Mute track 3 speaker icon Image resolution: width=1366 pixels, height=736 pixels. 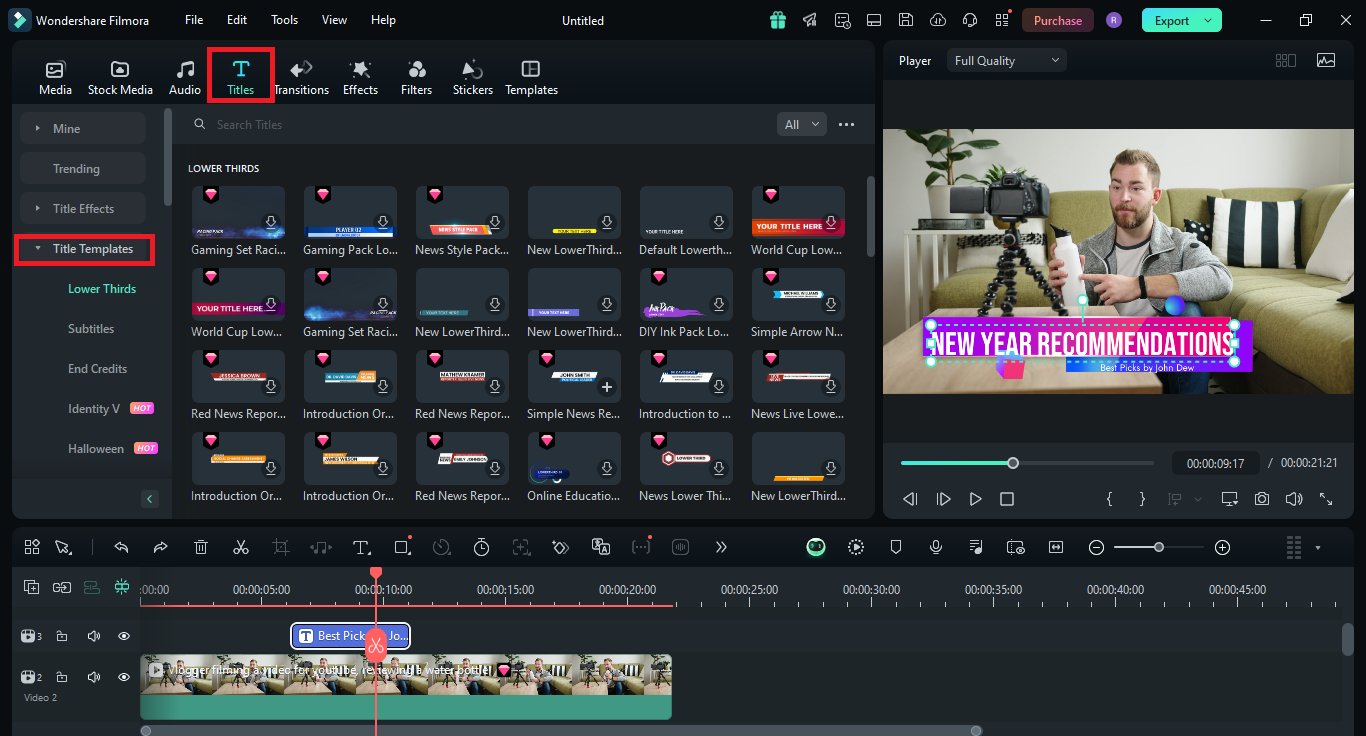(x=94, y=636)
